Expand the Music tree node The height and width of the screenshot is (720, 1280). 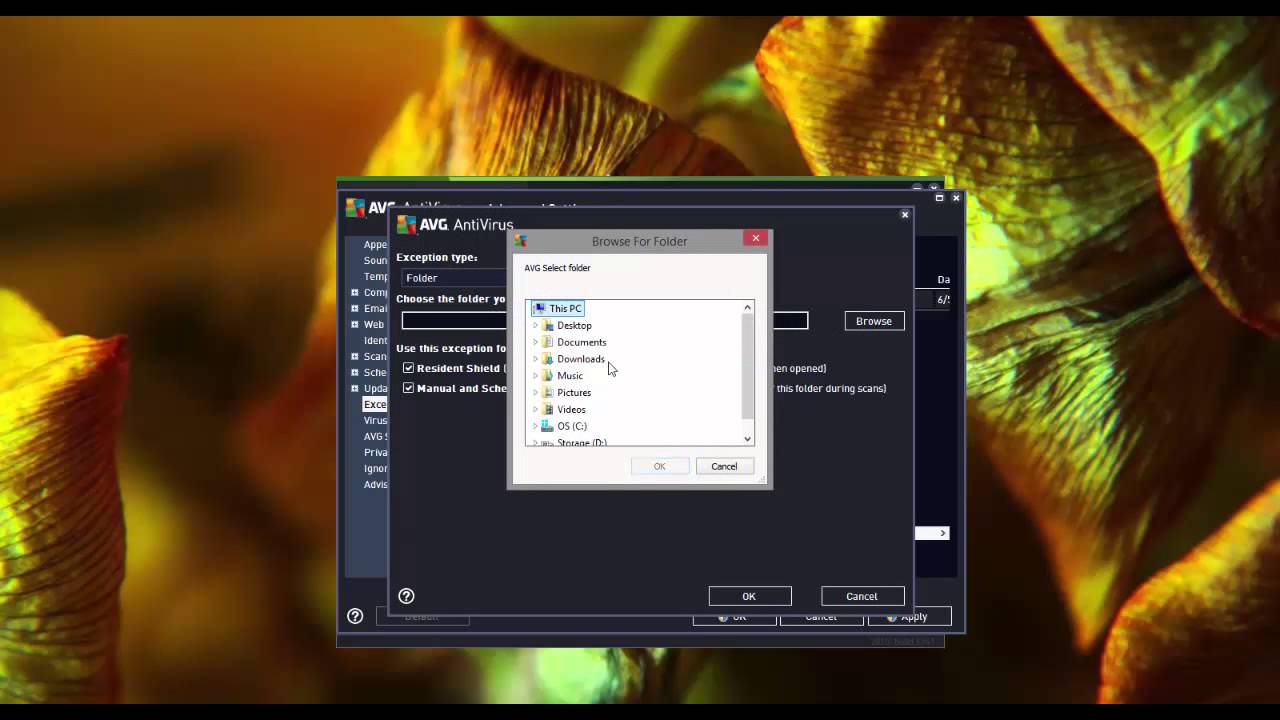point(535,376)
